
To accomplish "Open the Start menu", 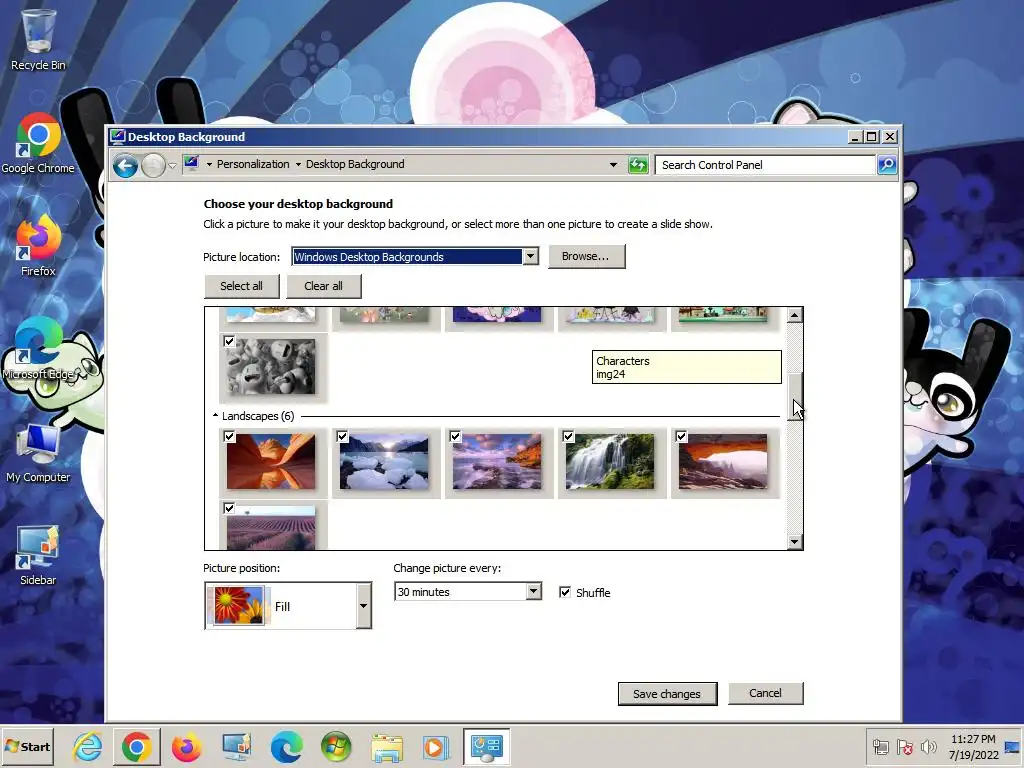I will click(28, 746).
